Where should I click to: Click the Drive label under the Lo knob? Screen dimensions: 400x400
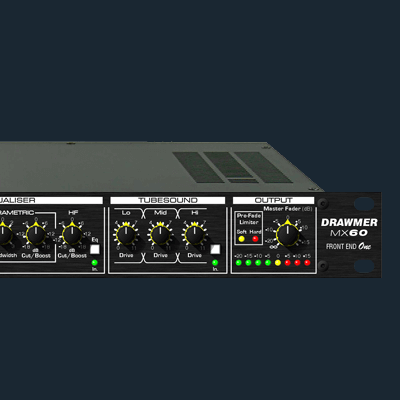126,255
